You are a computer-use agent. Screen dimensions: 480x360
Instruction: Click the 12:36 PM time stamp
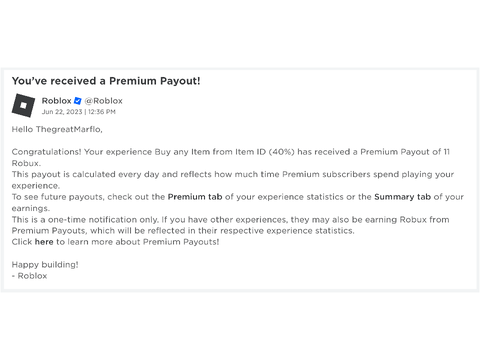click(x=102, y=112)
